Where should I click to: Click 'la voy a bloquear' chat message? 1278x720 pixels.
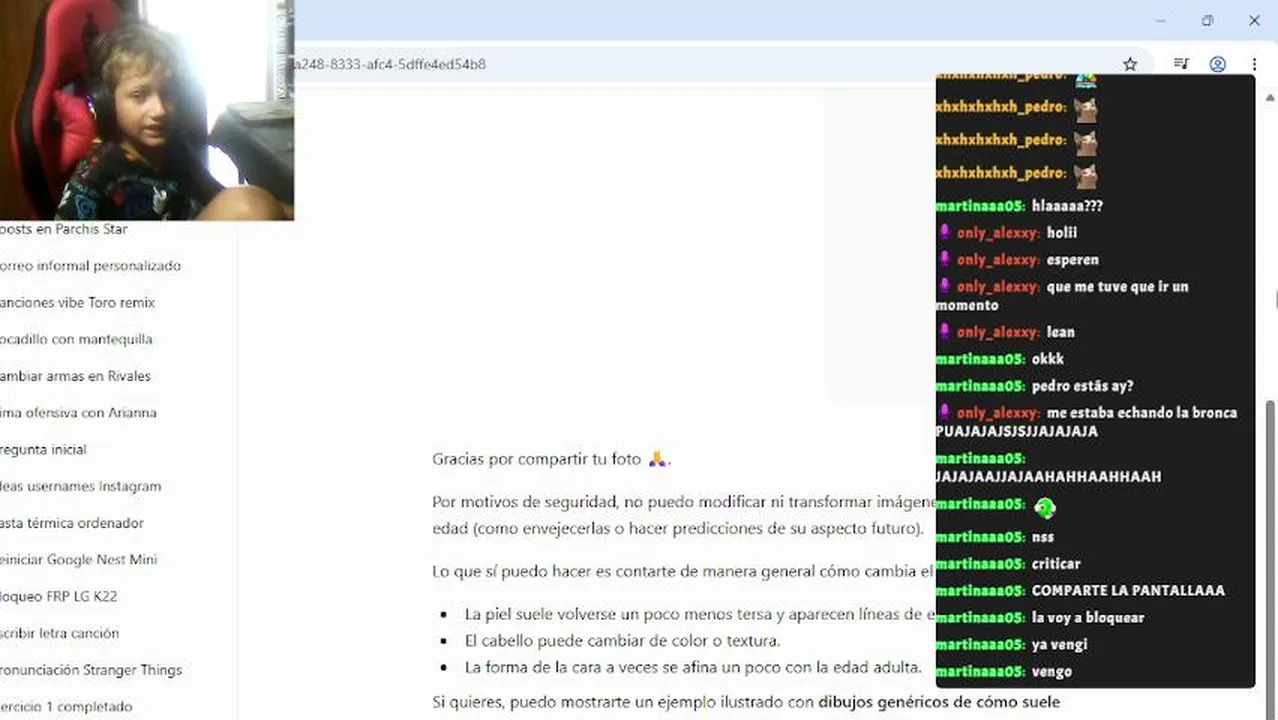tap(1088, 618)
